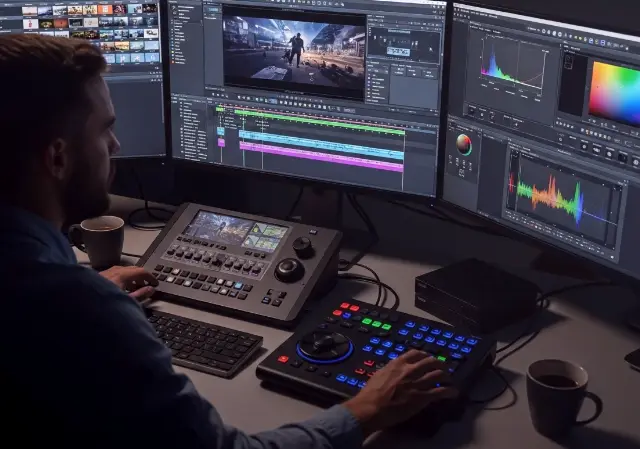This screenshot has width=640, height=449.
Task: Pick a color in the rainbow spectrum panel
Action: coord(614,93)
